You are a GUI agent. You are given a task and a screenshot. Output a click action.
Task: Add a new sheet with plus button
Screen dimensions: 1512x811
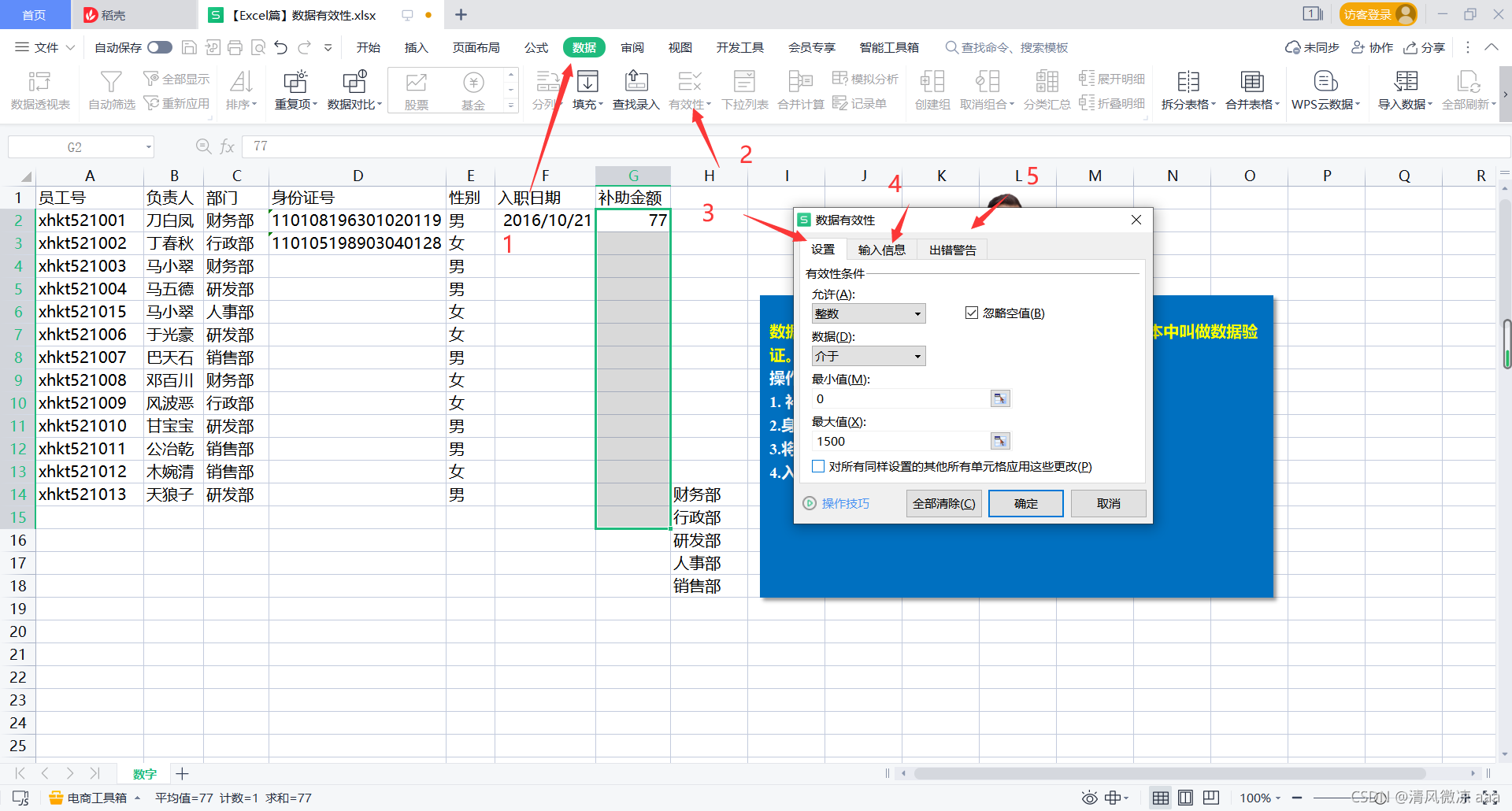(182, 773)
